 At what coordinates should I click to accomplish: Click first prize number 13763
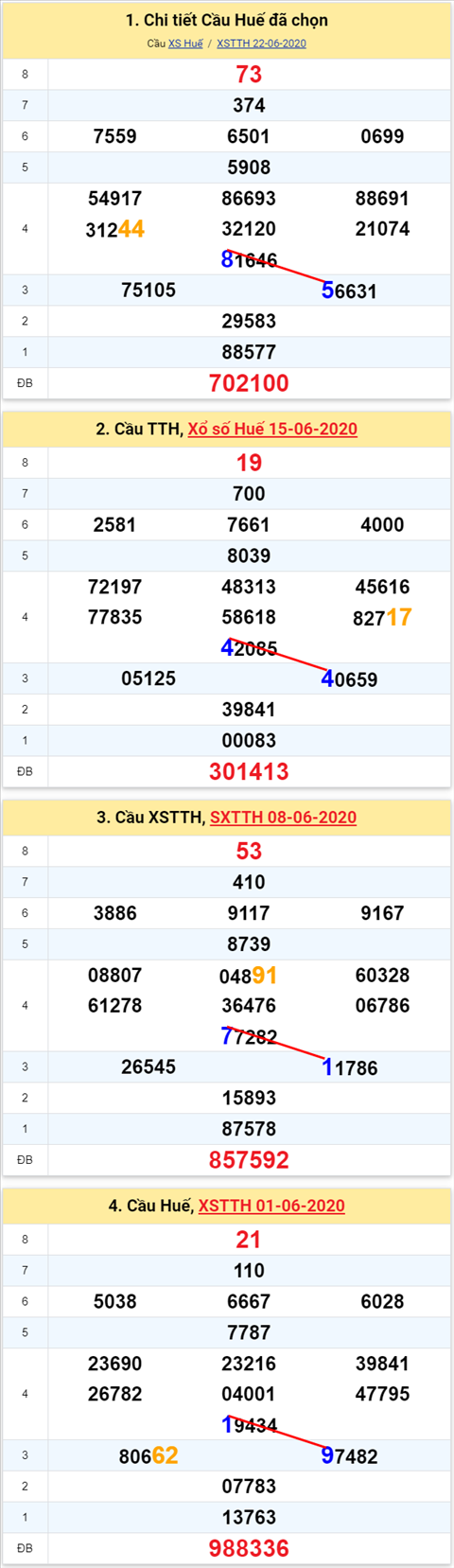[249, 1517]
